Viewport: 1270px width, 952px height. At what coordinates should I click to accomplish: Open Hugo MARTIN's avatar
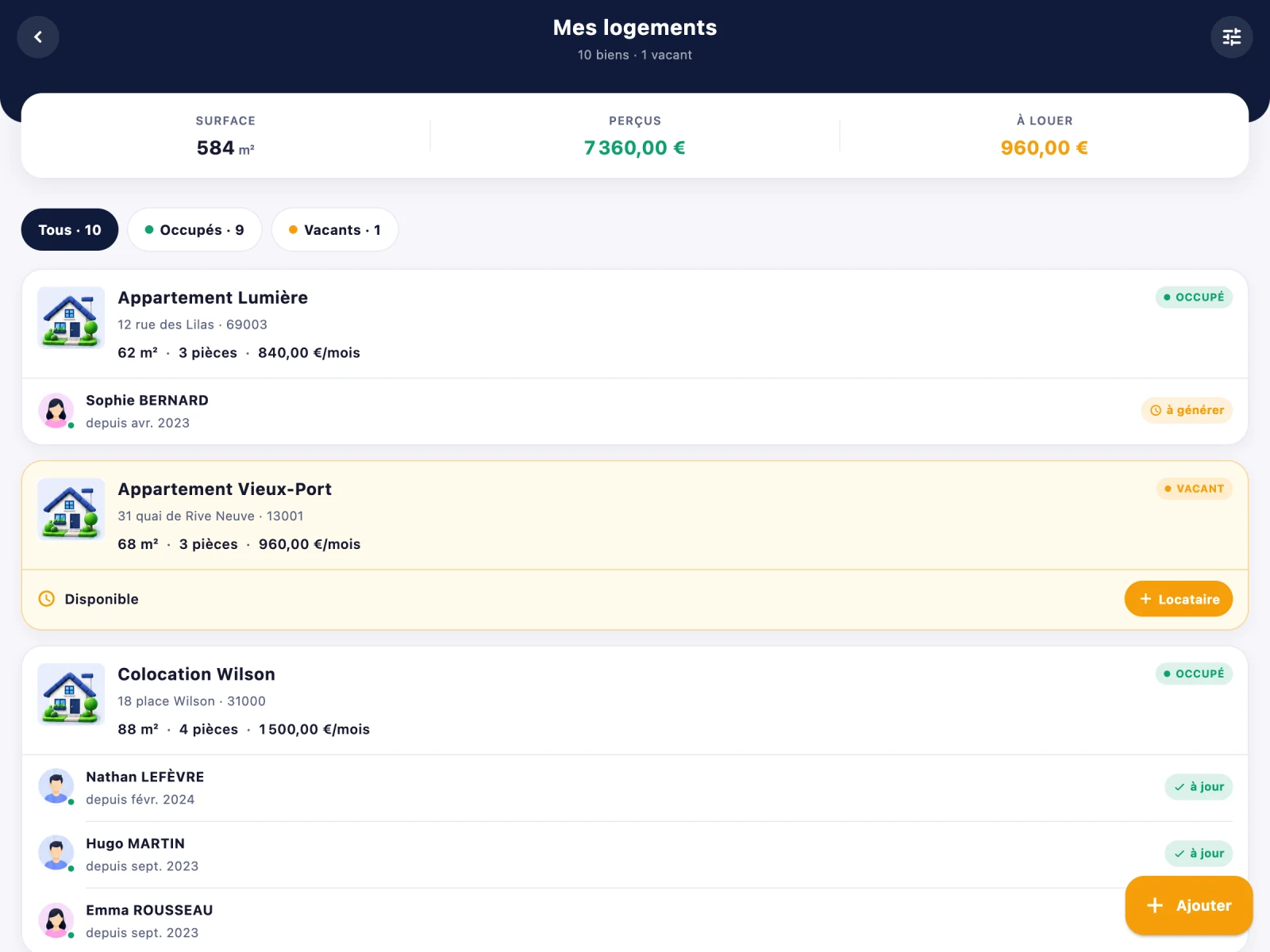[x=56, y=854]
